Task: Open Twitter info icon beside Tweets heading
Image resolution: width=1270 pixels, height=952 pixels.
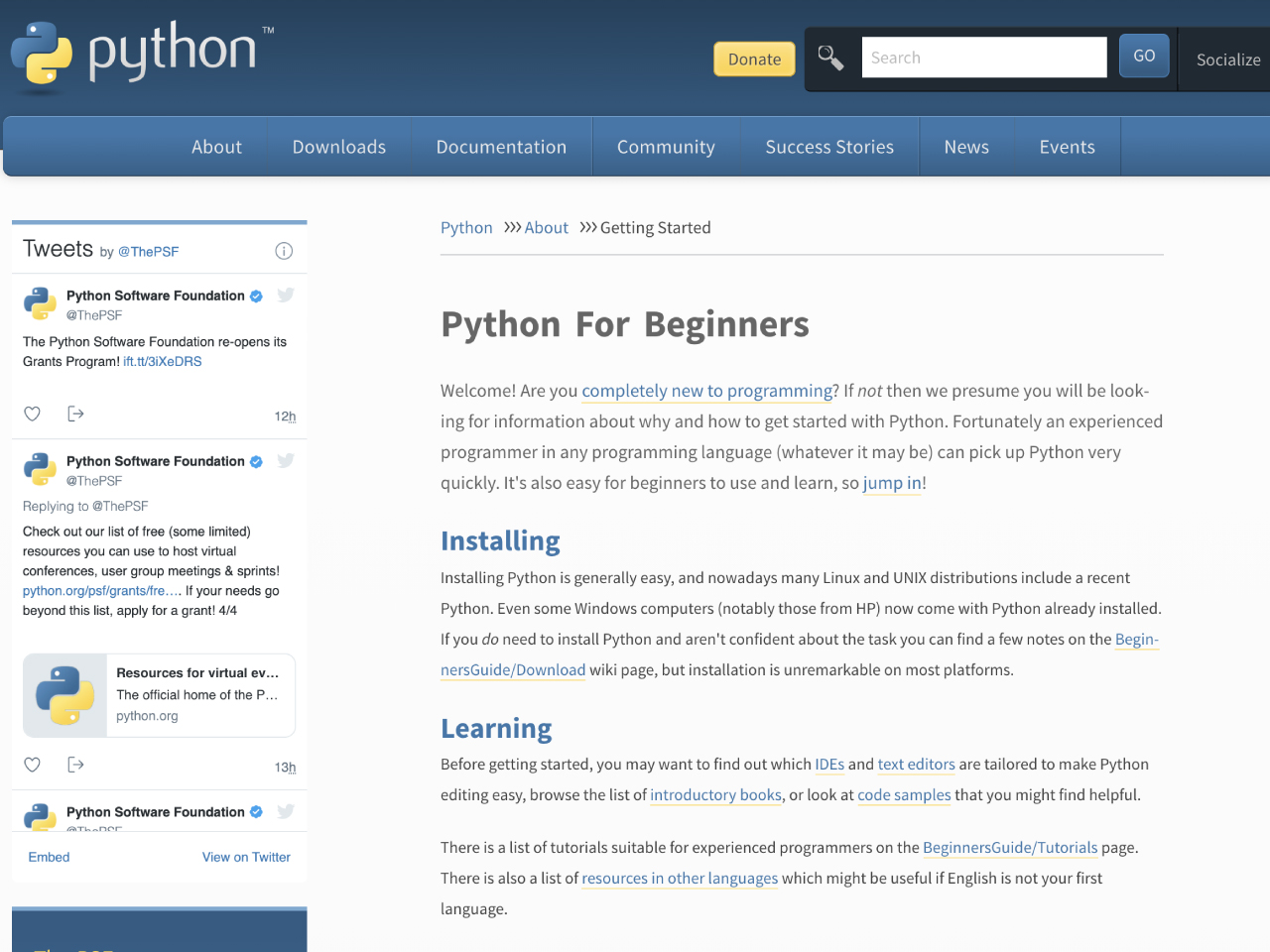Action: [x=284, y=251]
